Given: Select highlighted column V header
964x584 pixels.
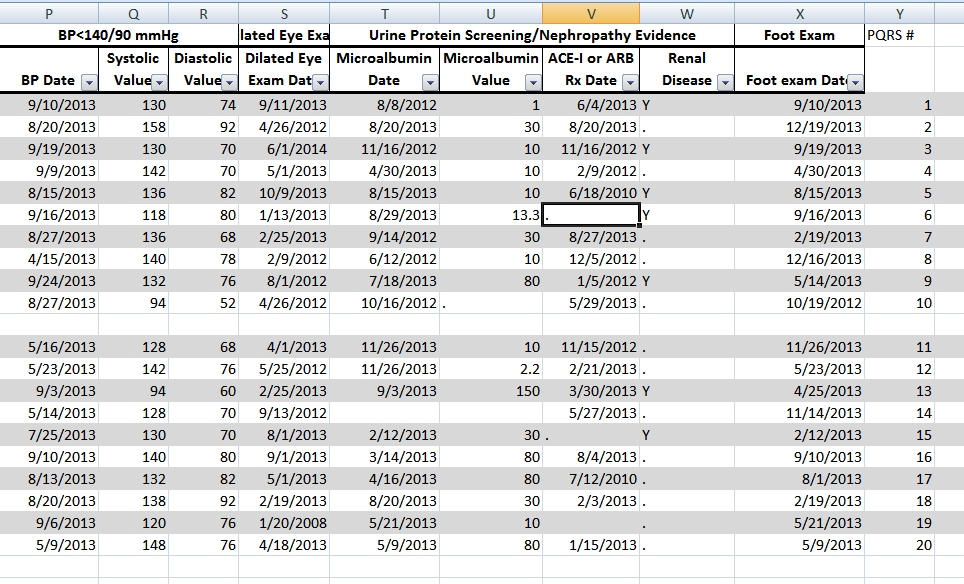Looking at the screenshot, I should point(591,14).
